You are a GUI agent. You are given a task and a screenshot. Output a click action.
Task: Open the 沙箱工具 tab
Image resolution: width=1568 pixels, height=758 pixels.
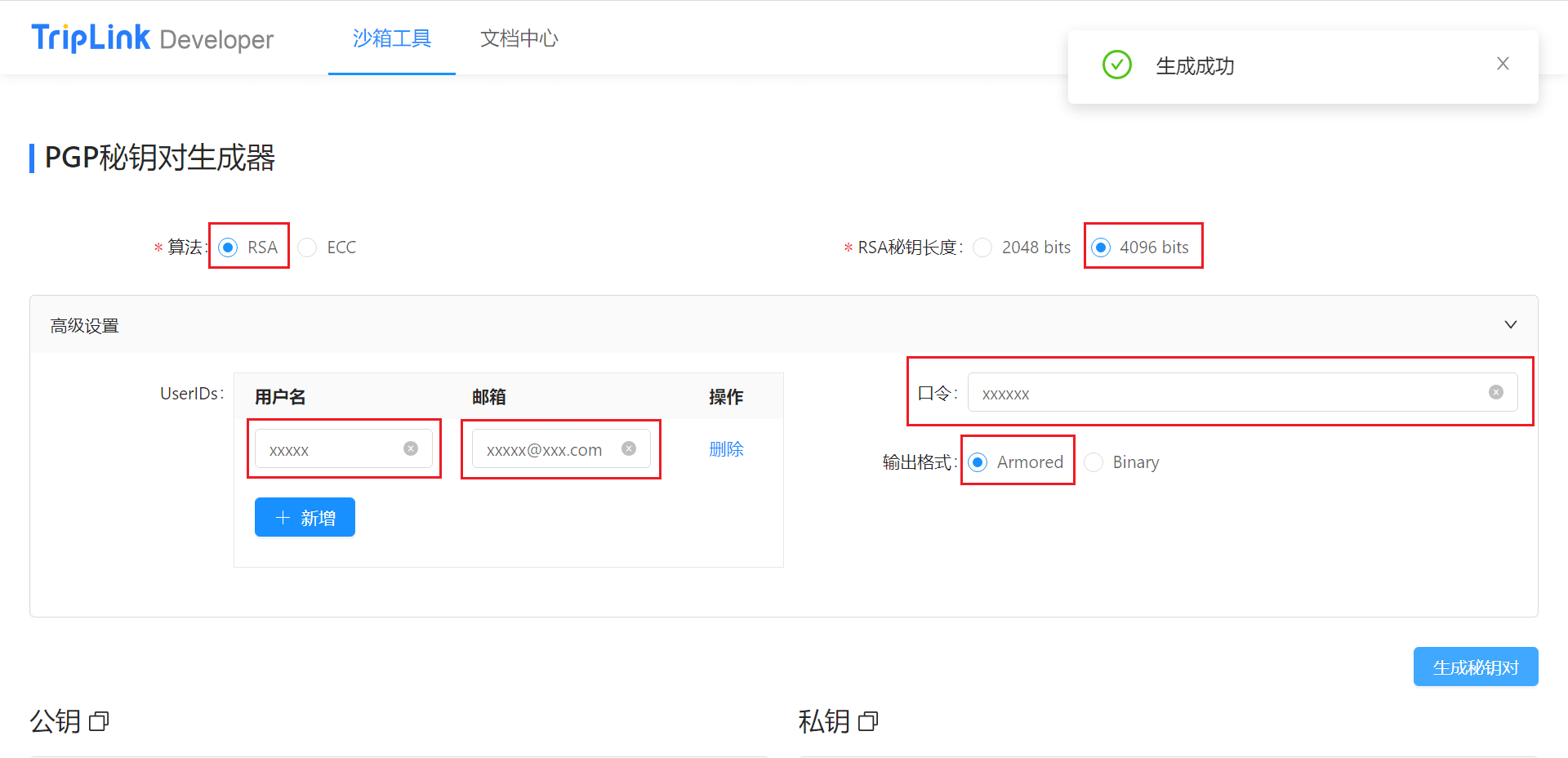392,38
